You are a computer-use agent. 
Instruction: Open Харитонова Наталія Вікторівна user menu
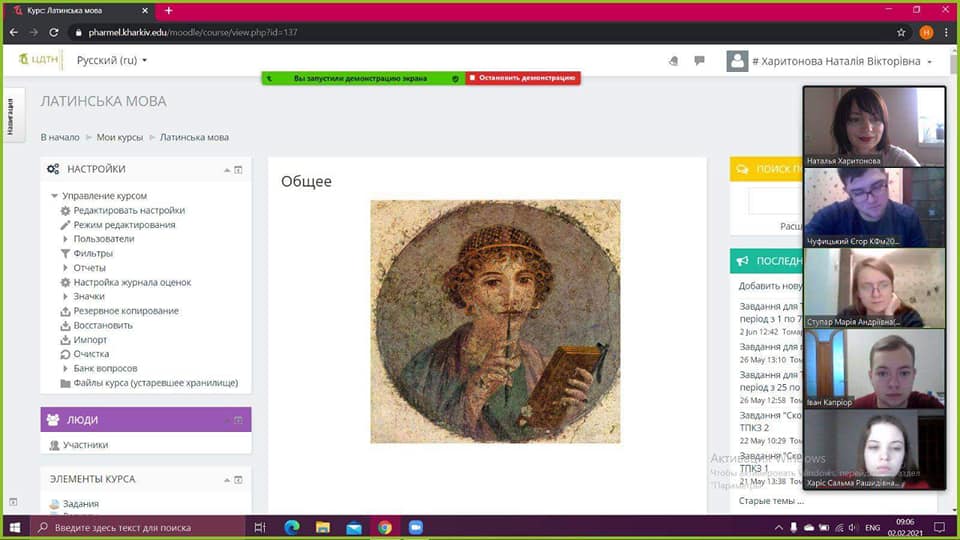pyautogui.click(x=842, y=61)
